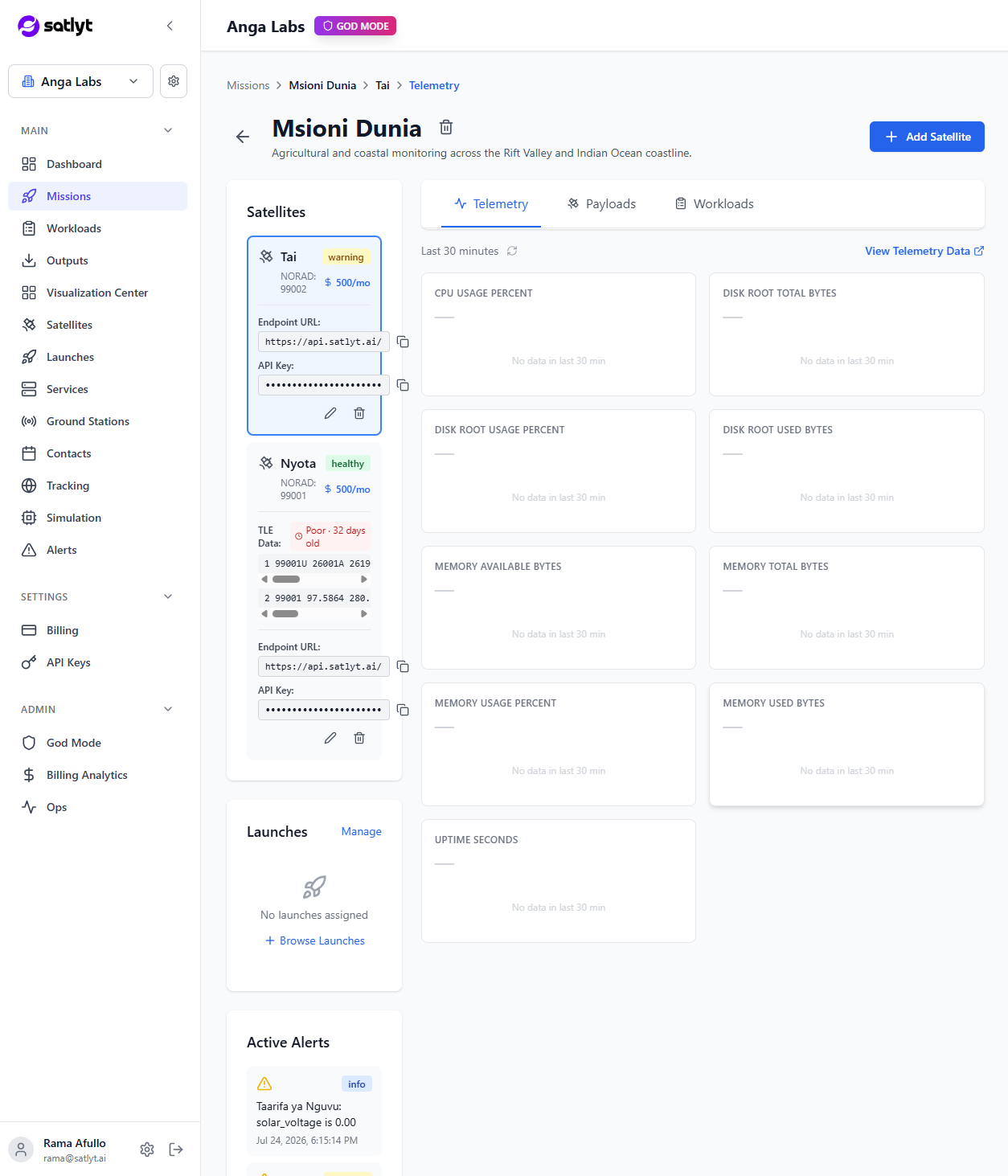Collapse the sidebar with the chevron
This screenshot has height=1176, width=1008.
coord(170,26)
